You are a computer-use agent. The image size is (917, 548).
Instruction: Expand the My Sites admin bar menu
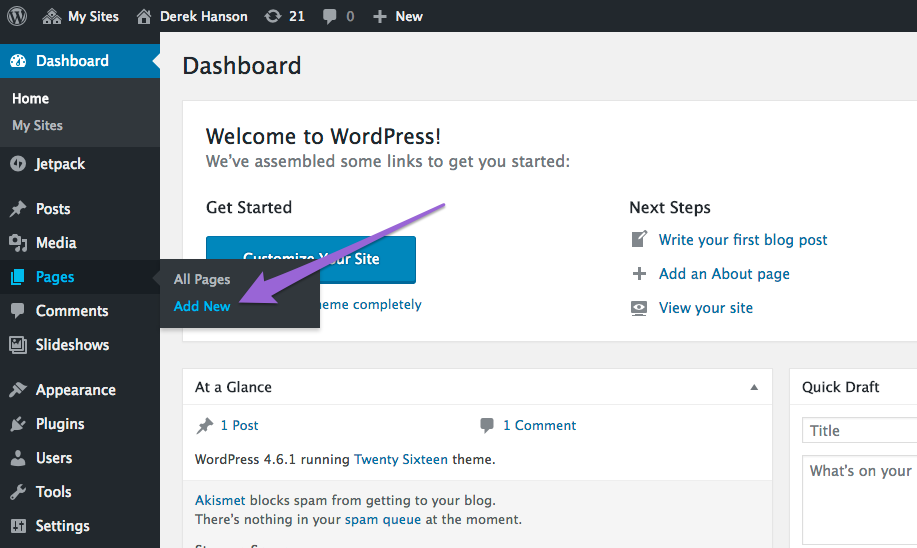tap(81, 16)
